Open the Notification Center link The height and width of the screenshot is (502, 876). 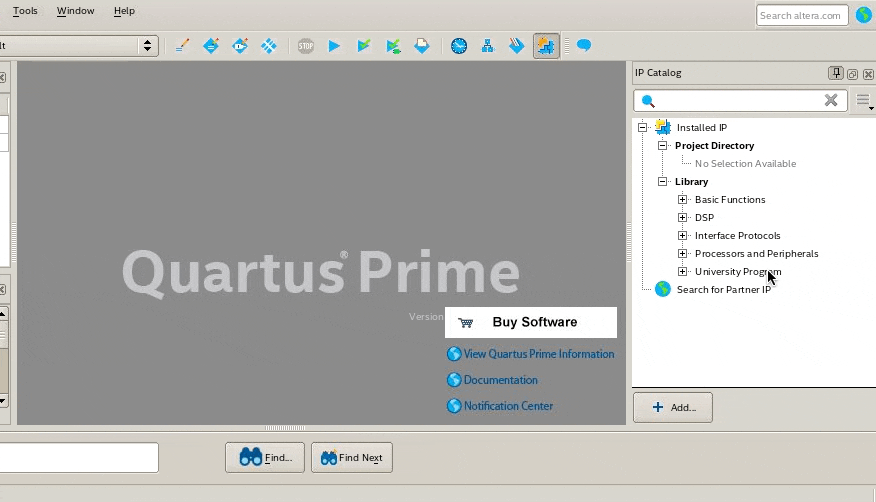click(x=508, y=406)
